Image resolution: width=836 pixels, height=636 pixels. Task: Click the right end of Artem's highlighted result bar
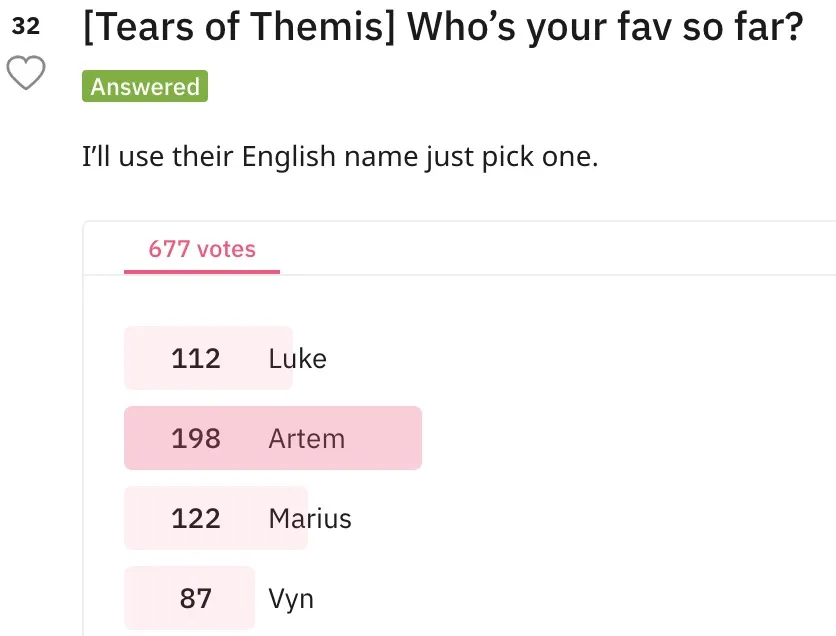click(x=410, y=438)
